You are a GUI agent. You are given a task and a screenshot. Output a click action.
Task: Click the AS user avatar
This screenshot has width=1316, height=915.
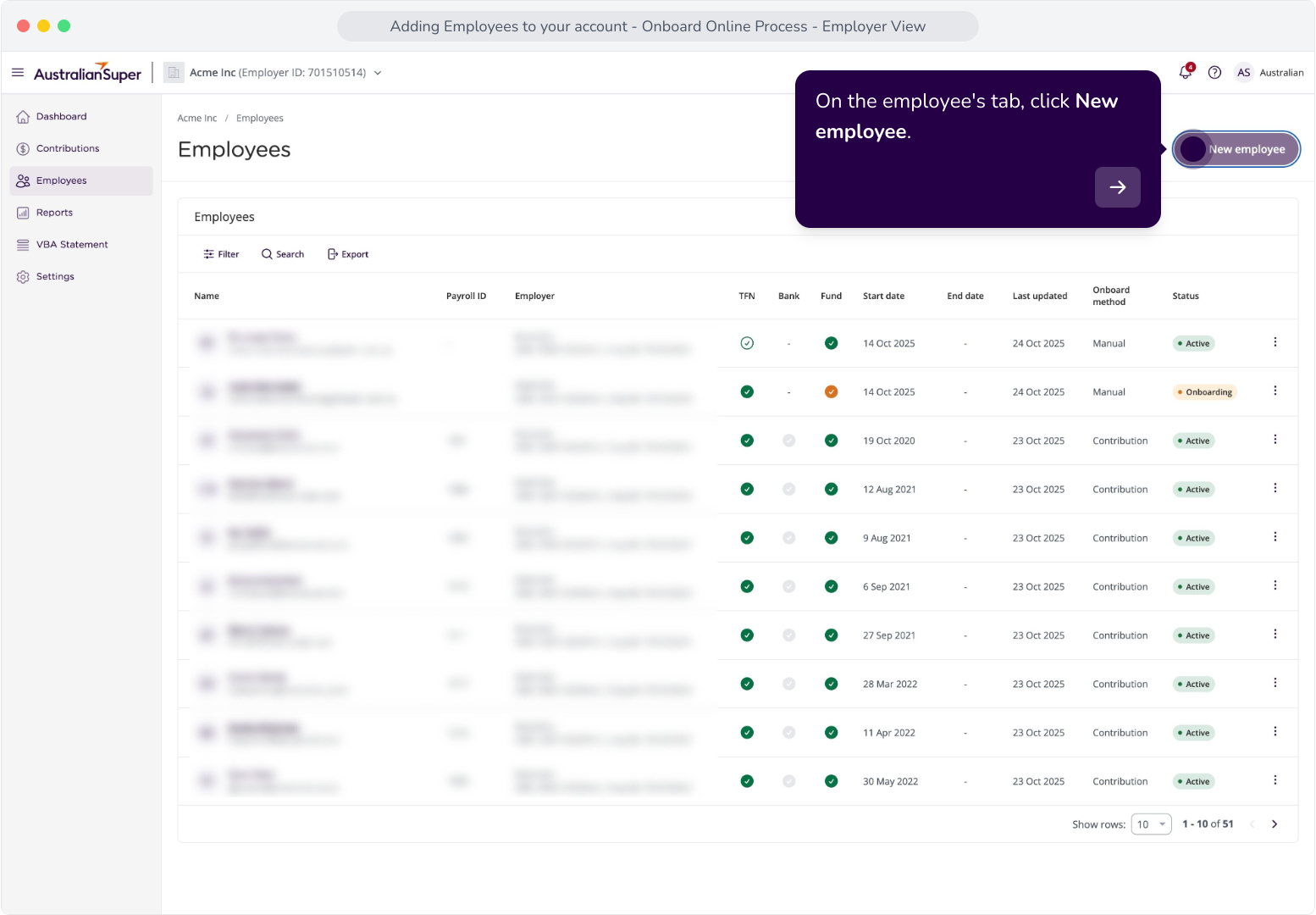1243,73
